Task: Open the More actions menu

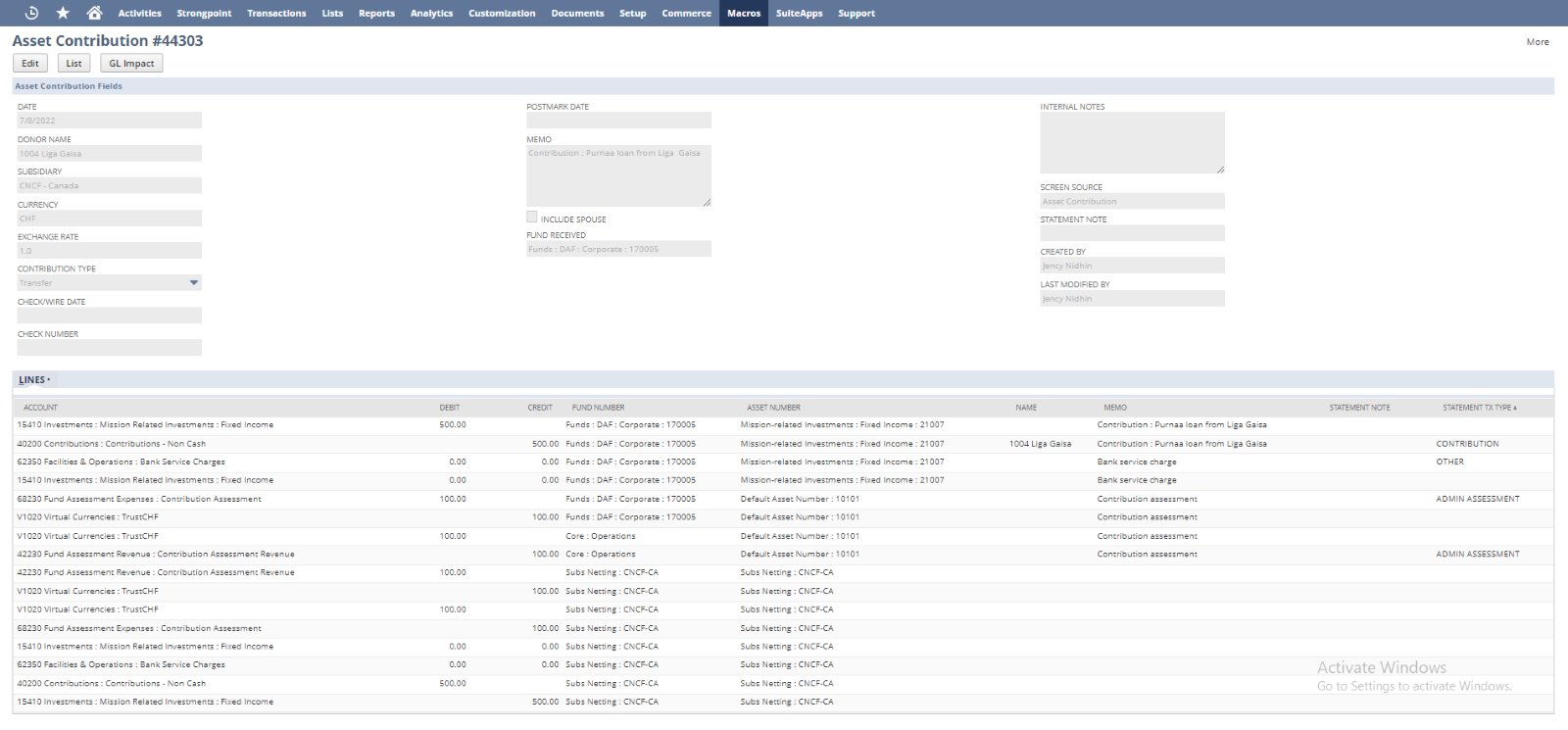Action: tap(1537, 42)
